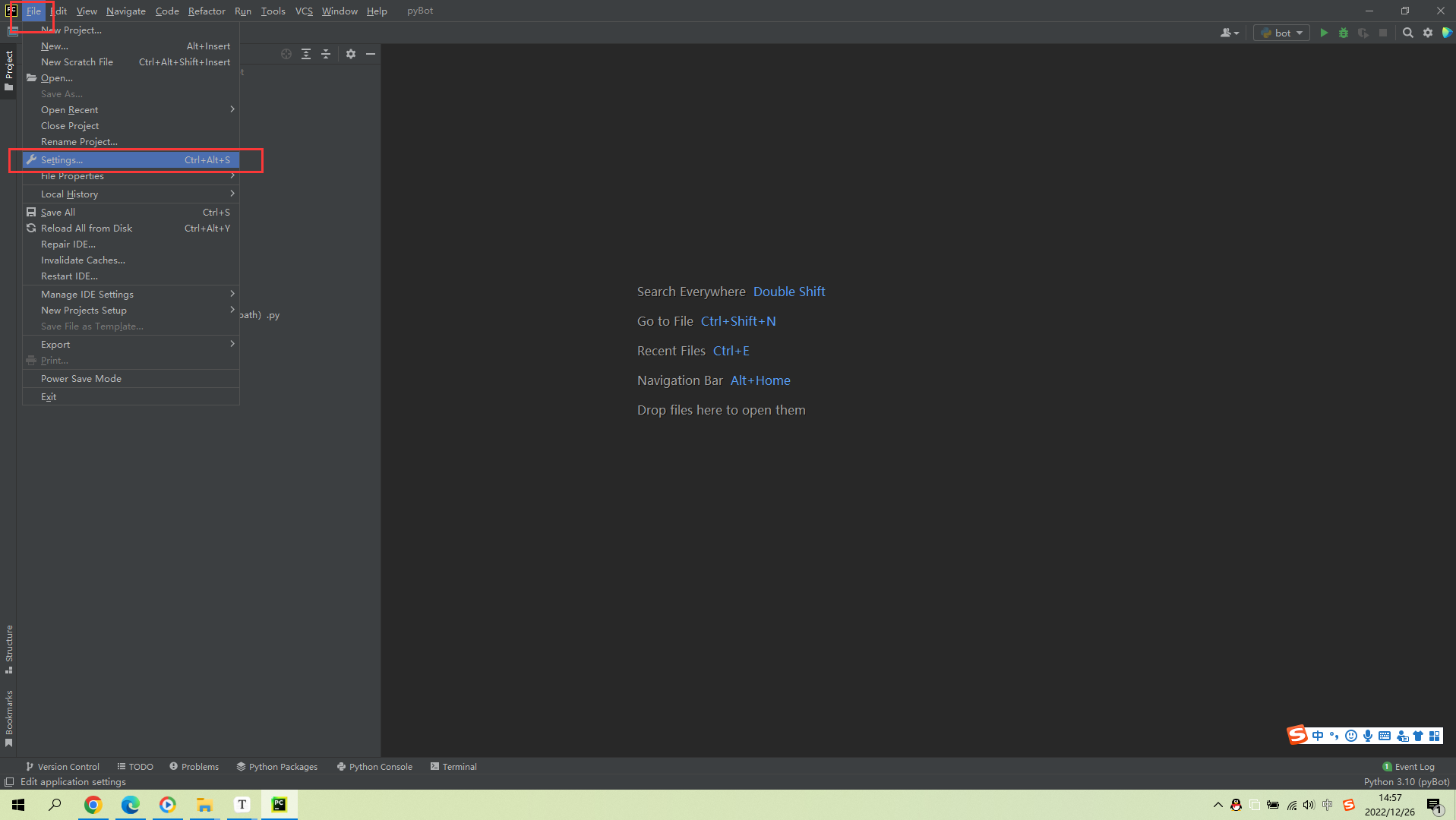The width and height of the screenshot is (1456, 820).
Task: Expand the Export submenu
Action: 131,344
